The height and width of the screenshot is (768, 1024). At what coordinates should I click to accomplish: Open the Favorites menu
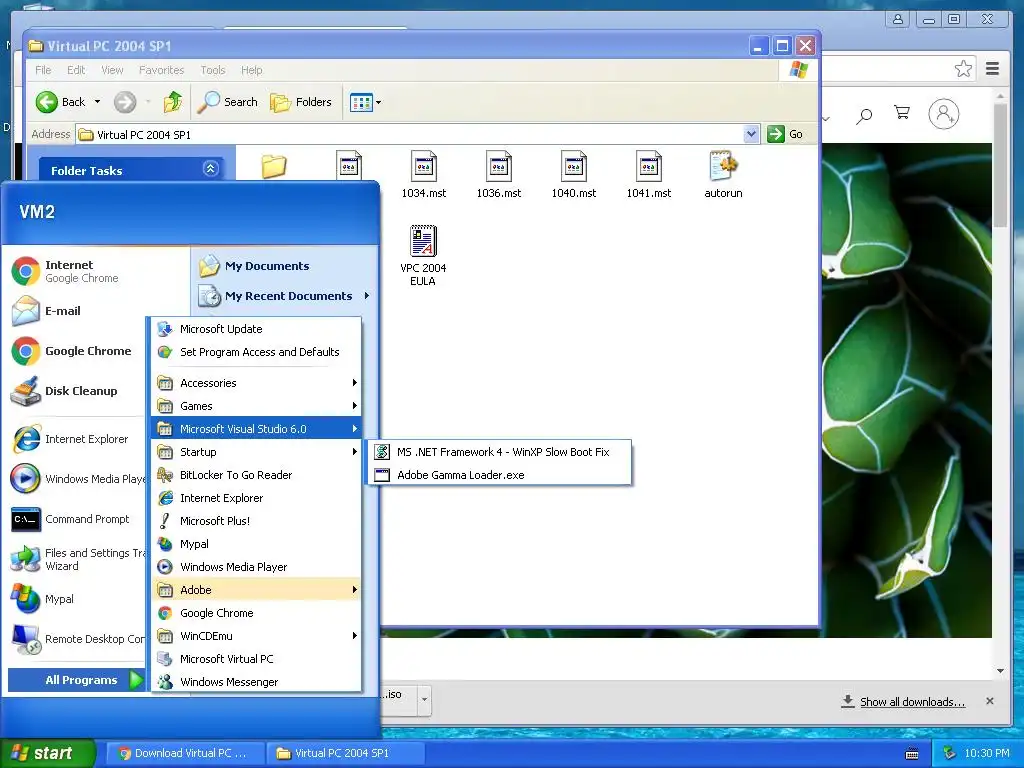[x=161, y=70]
